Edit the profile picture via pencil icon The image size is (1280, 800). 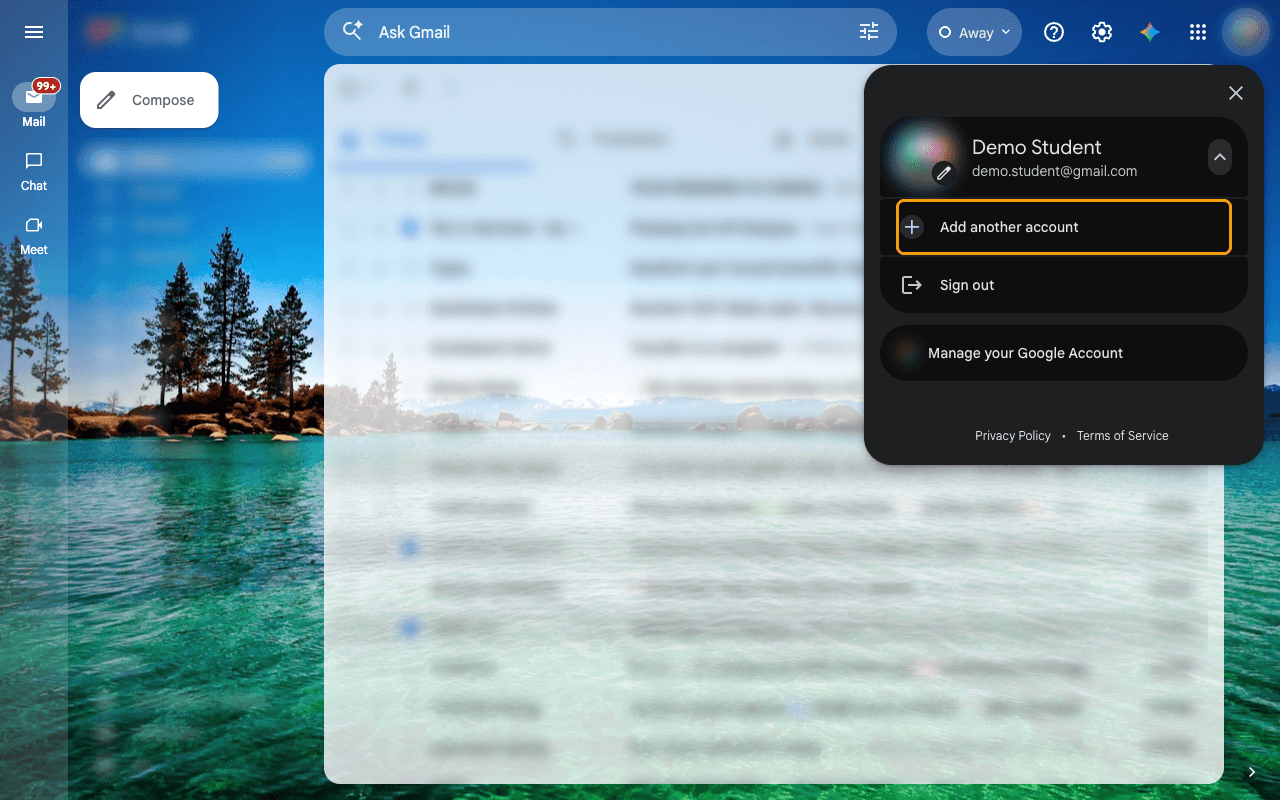coord(944,173)
